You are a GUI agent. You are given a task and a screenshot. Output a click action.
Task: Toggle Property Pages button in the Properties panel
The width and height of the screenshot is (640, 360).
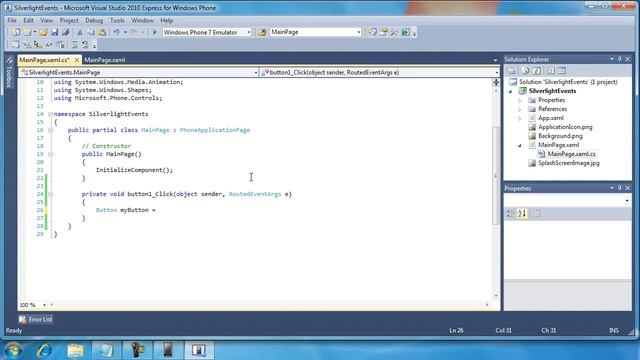pyautogui.click(x=537, y=213)
